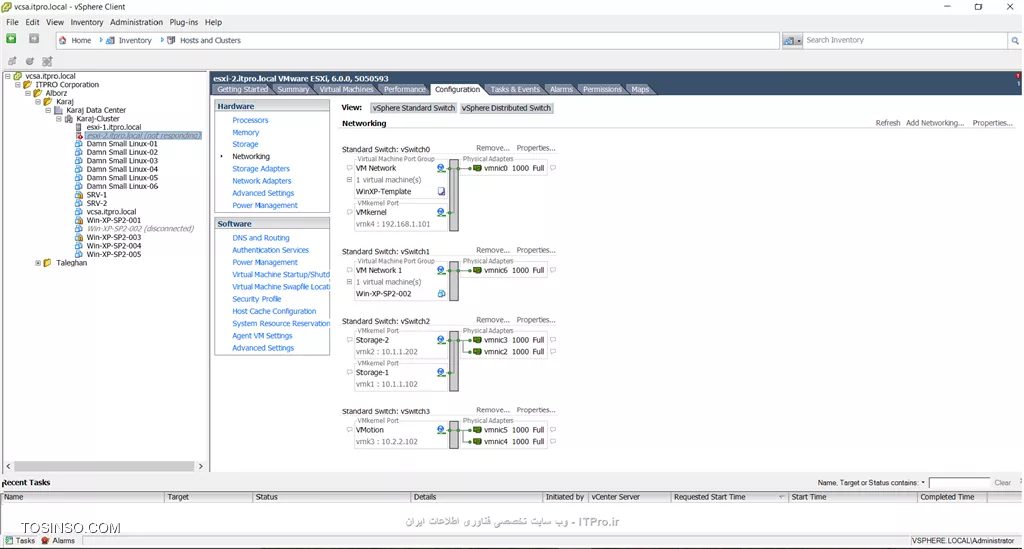Screen dimensions: 1024x549
Task: Toggle view to vSphere Distributed Switch
Action: click(506, 108)
